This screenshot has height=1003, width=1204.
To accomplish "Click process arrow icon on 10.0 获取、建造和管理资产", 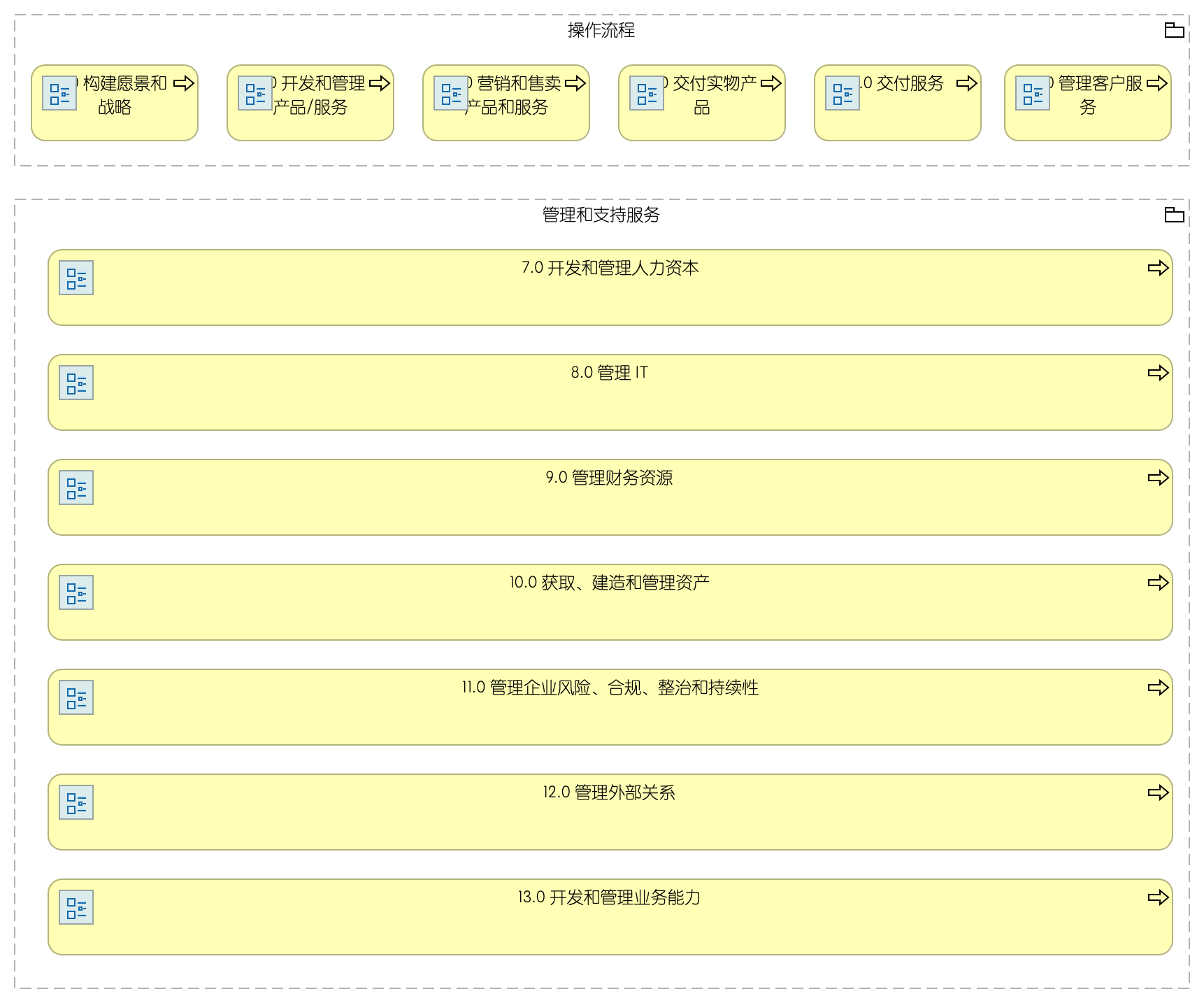I will pyautogui.click(x=1159, y=583).
